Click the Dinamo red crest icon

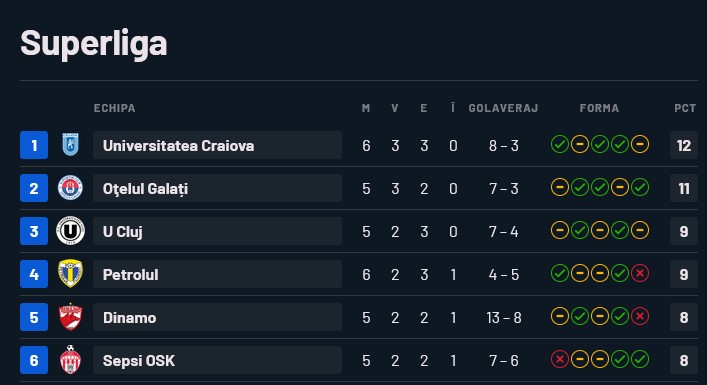pos(70,317)
